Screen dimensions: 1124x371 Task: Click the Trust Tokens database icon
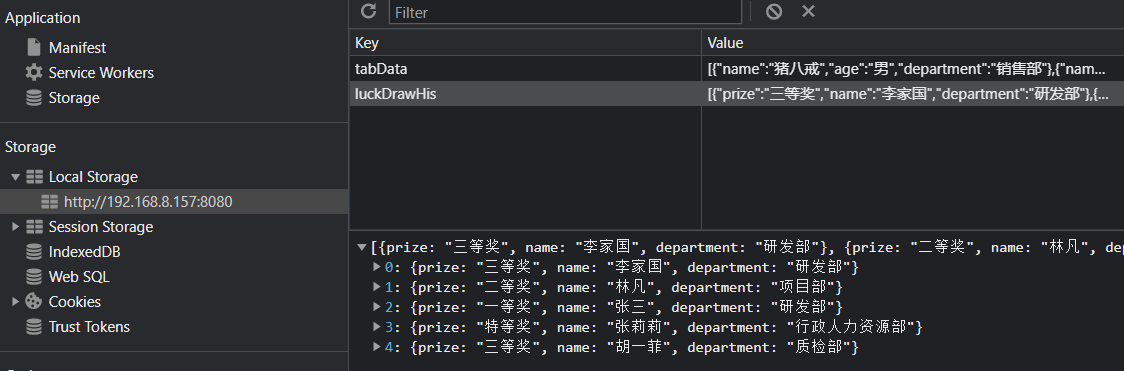coord(34,327)
